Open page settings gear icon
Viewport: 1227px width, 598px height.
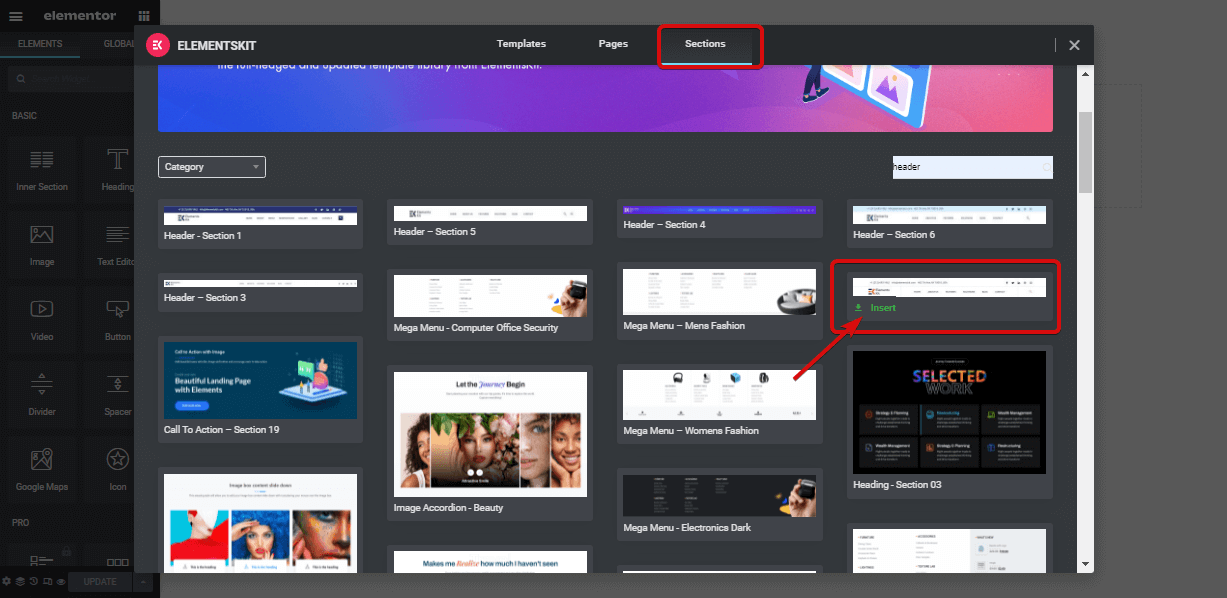tap(7, 581)
